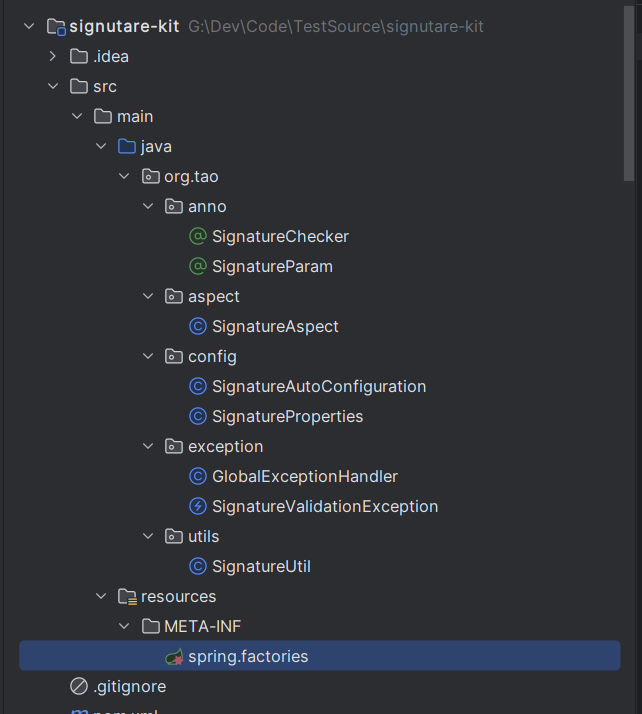Select GlobalExceptionHandler class
Viewport: 642px width, 714px height.
[305, 476]
